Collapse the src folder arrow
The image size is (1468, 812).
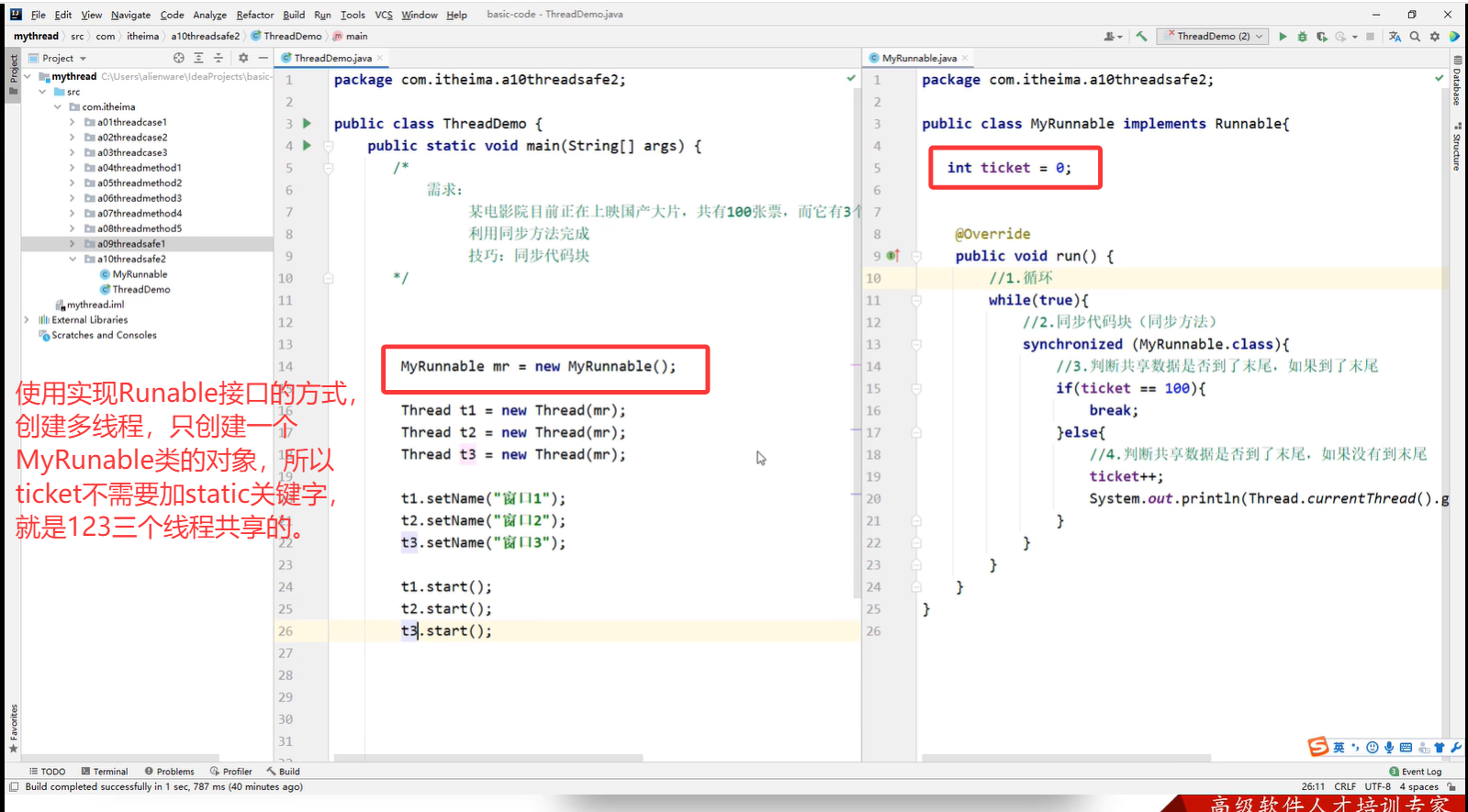coord(42,92)
